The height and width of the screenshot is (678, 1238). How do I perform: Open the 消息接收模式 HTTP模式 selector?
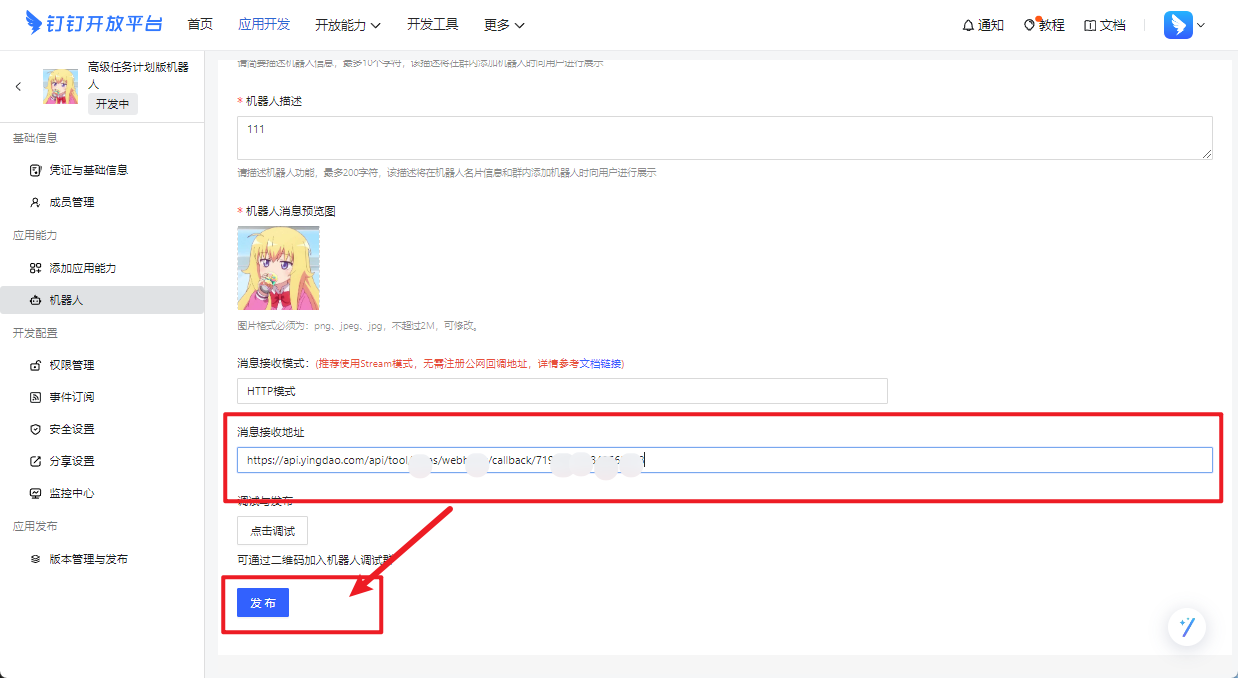click(x=562, y=391)
